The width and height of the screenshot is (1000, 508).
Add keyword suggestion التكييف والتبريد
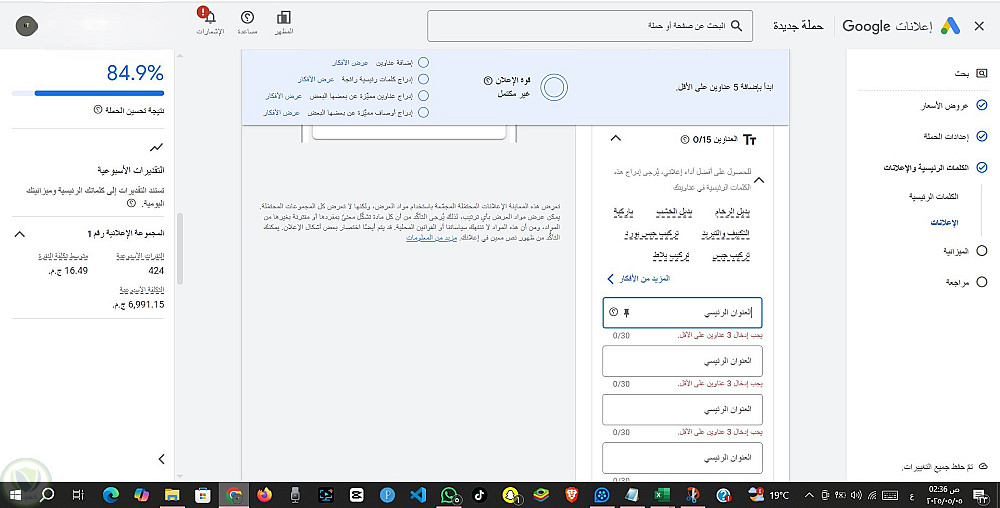726,234
